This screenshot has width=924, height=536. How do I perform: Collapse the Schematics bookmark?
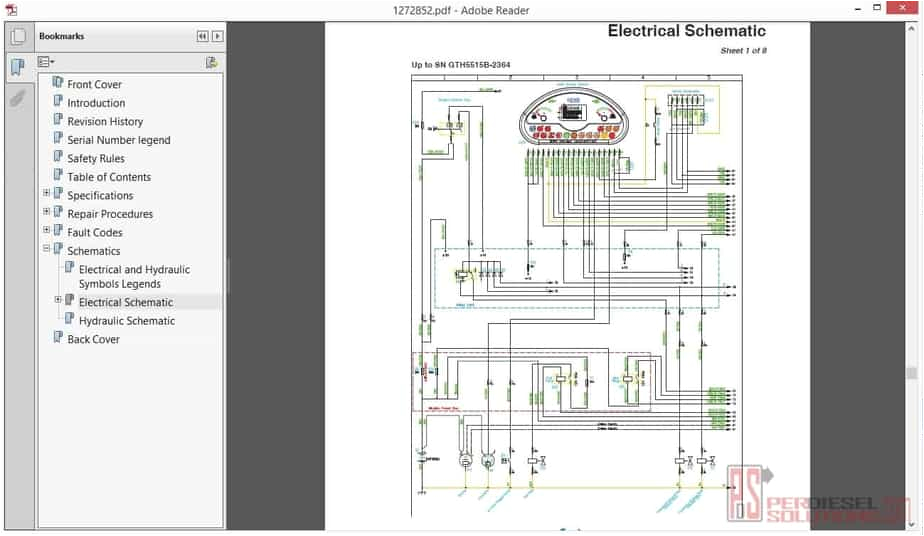(46, 250)
